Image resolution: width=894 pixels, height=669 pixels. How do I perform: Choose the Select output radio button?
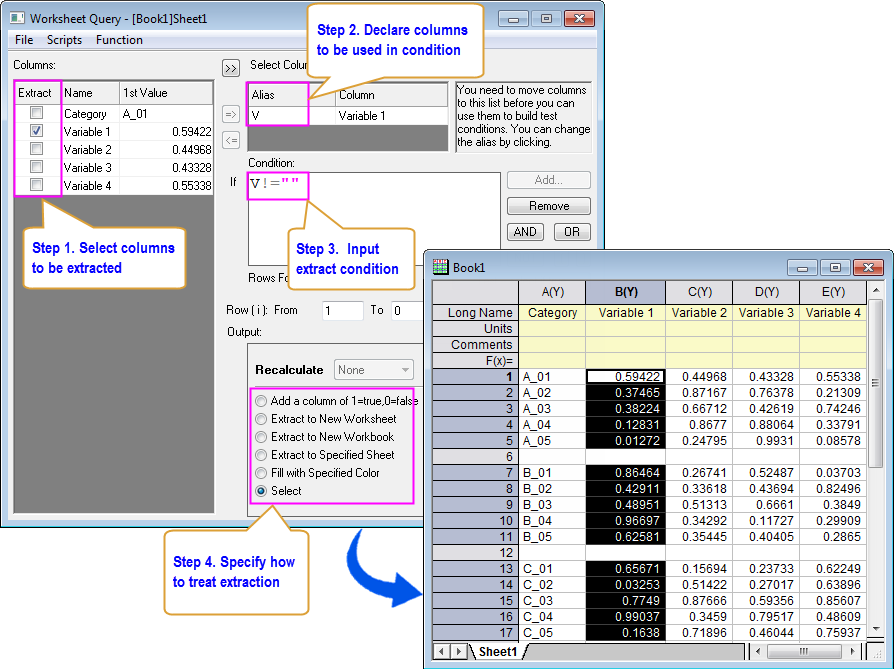pyautogui.click(x=261, y=491)
